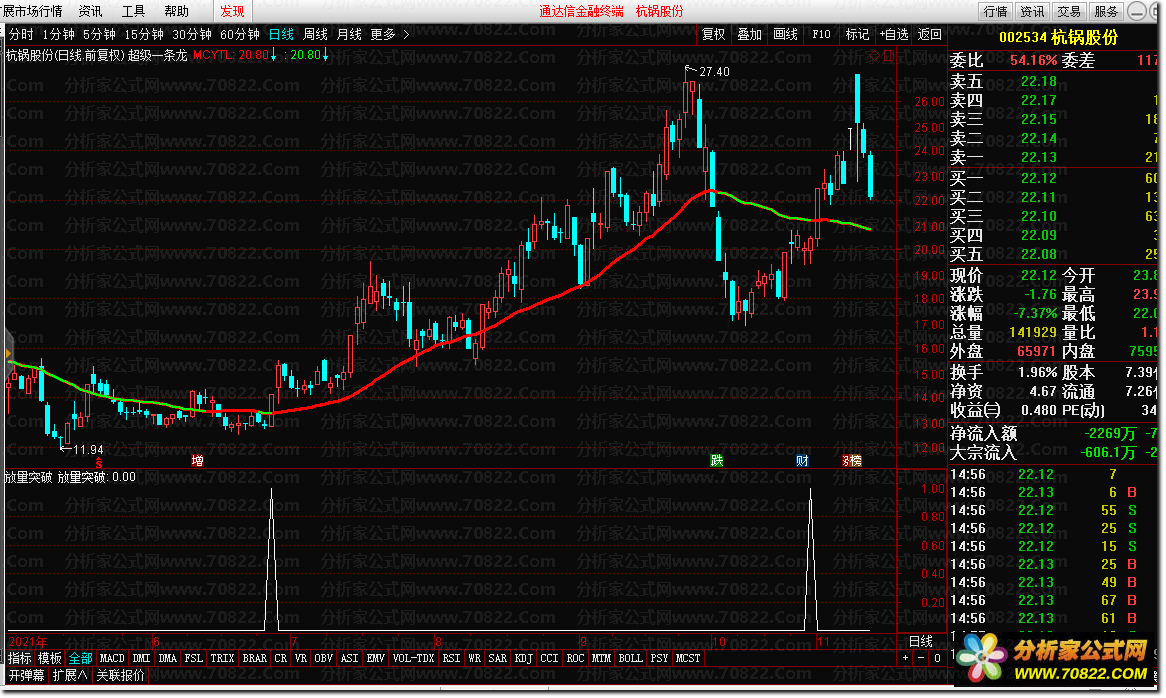Click the diamond icon at chart top-right corner
Viewport: 1166px width, 698px height.
pyautogui.click(x=874, y=56)
